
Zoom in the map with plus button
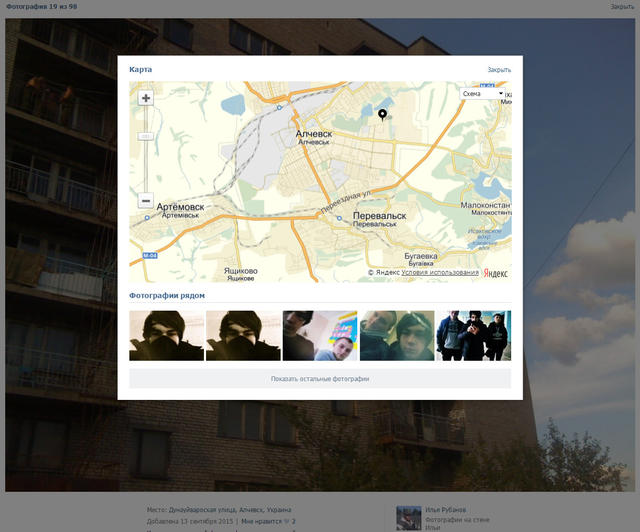pos(146,98)
